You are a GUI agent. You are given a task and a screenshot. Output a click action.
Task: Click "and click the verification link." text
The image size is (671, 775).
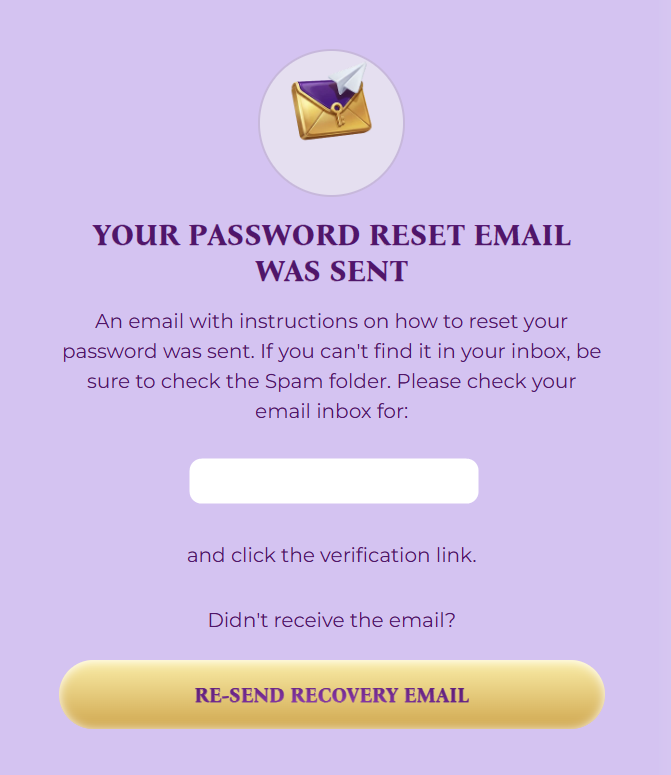pos(331,555)
